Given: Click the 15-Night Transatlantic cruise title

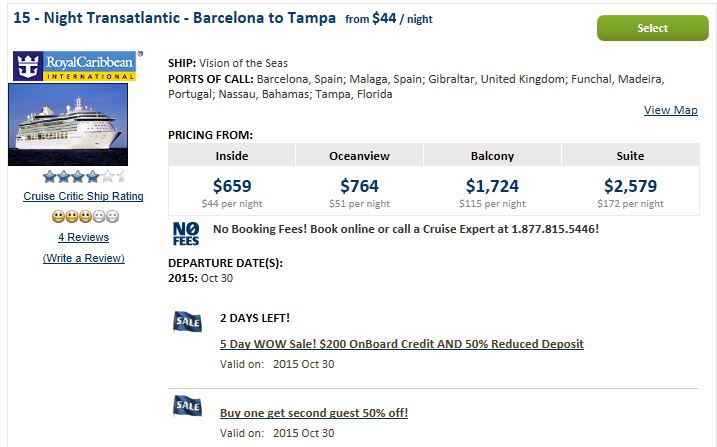Looking at the screenshot, I should coord(174,18).
